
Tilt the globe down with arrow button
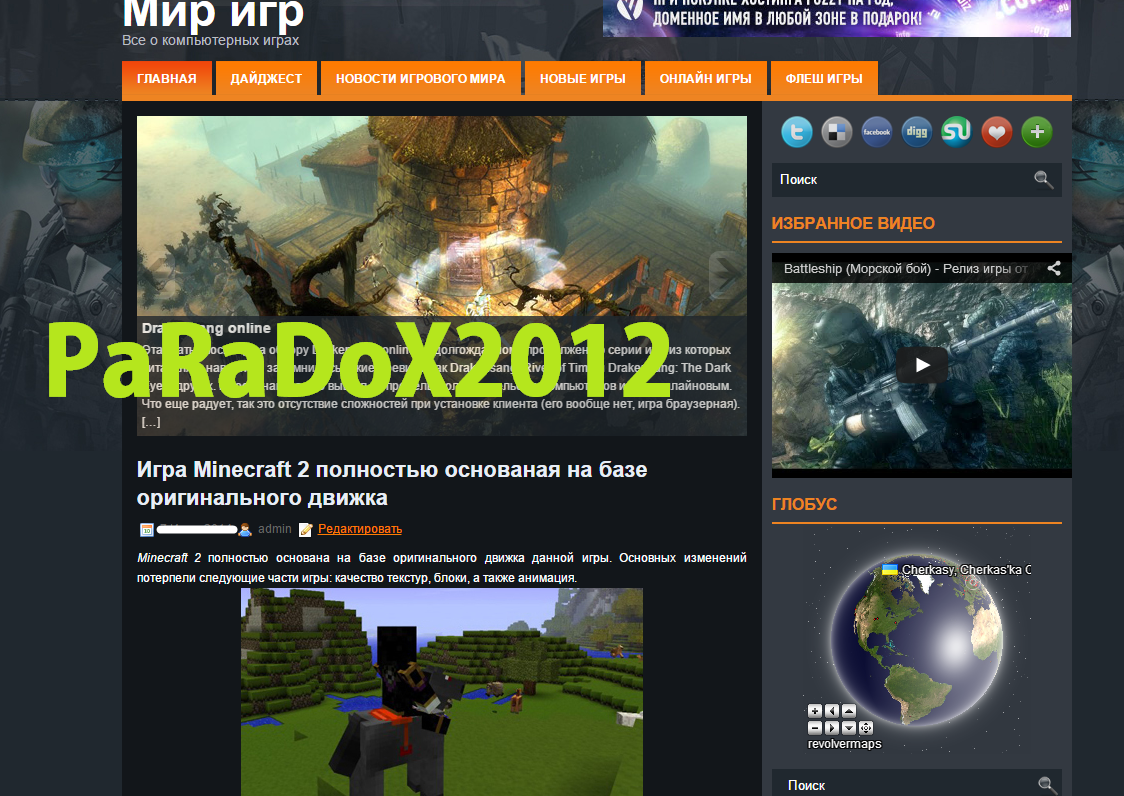pos(849,727)
